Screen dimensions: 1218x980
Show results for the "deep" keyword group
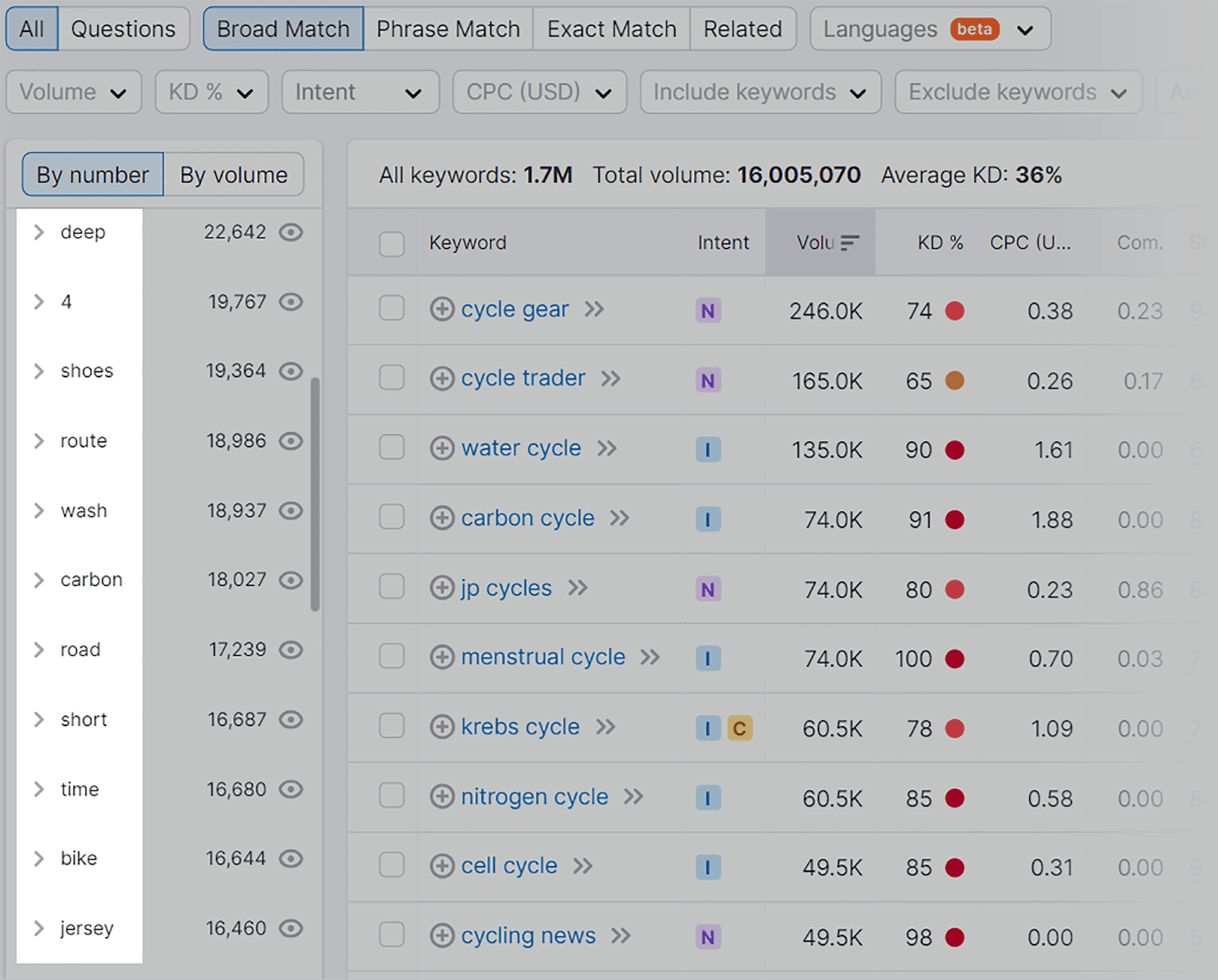pos(82,232)
